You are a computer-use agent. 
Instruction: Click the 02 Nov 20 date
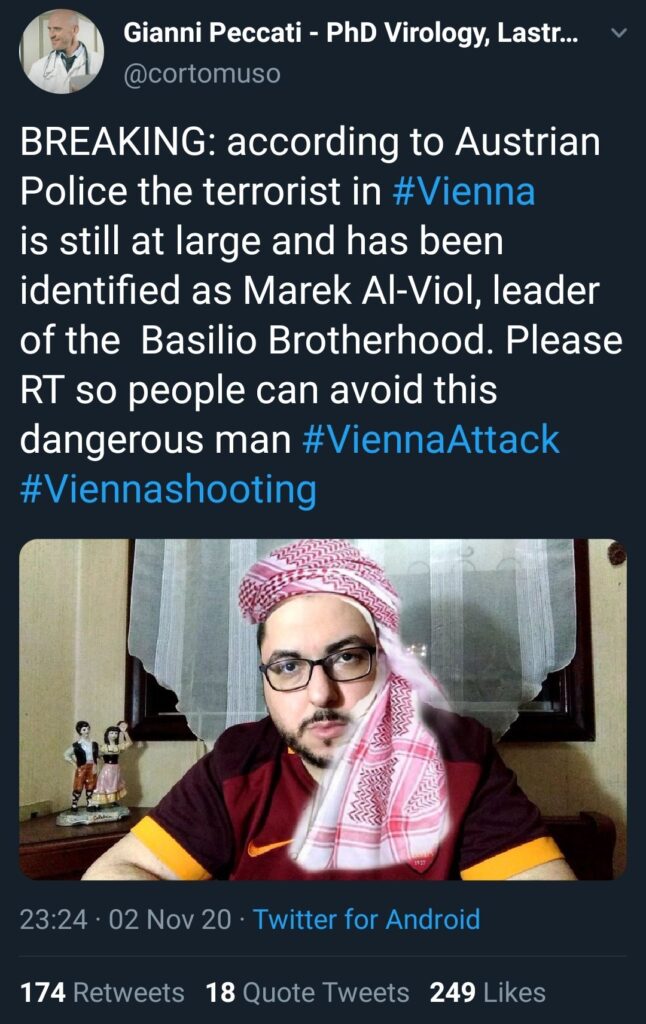(x=170, y=919)
